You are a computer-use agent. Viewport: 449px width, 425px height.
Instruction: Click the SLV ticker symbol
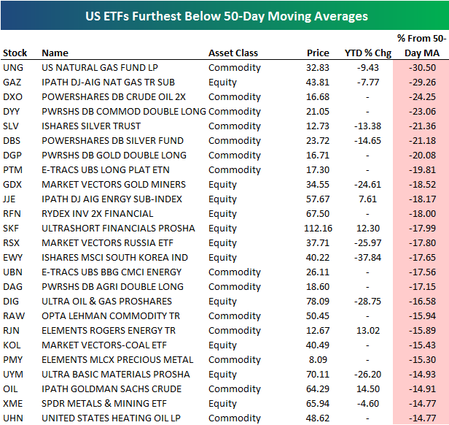coord(11,126)
